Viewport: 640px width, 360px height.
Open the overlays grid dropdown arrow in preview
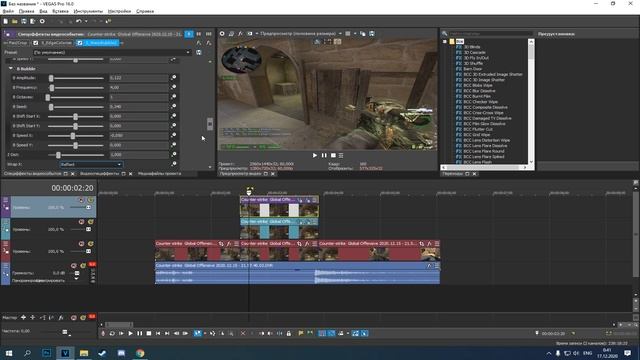point(355,33)
